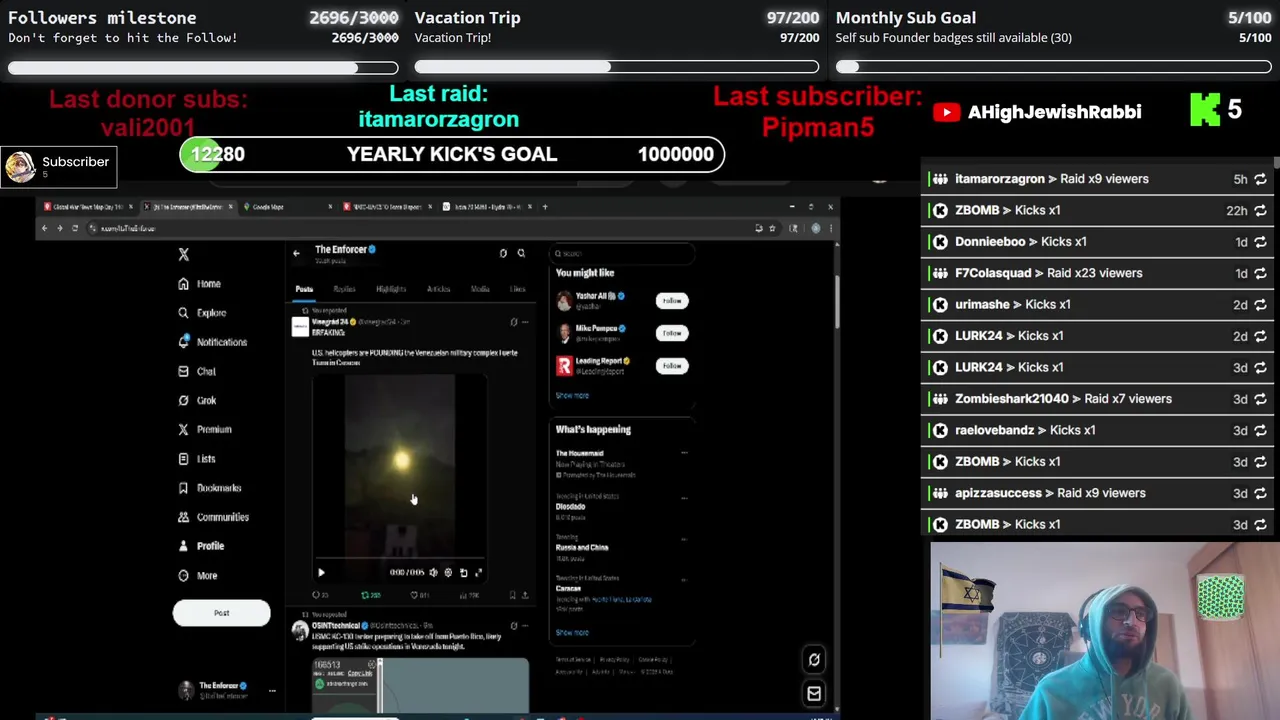Click Grok icon on OSINTtechnical post

(x=514, y=626)
